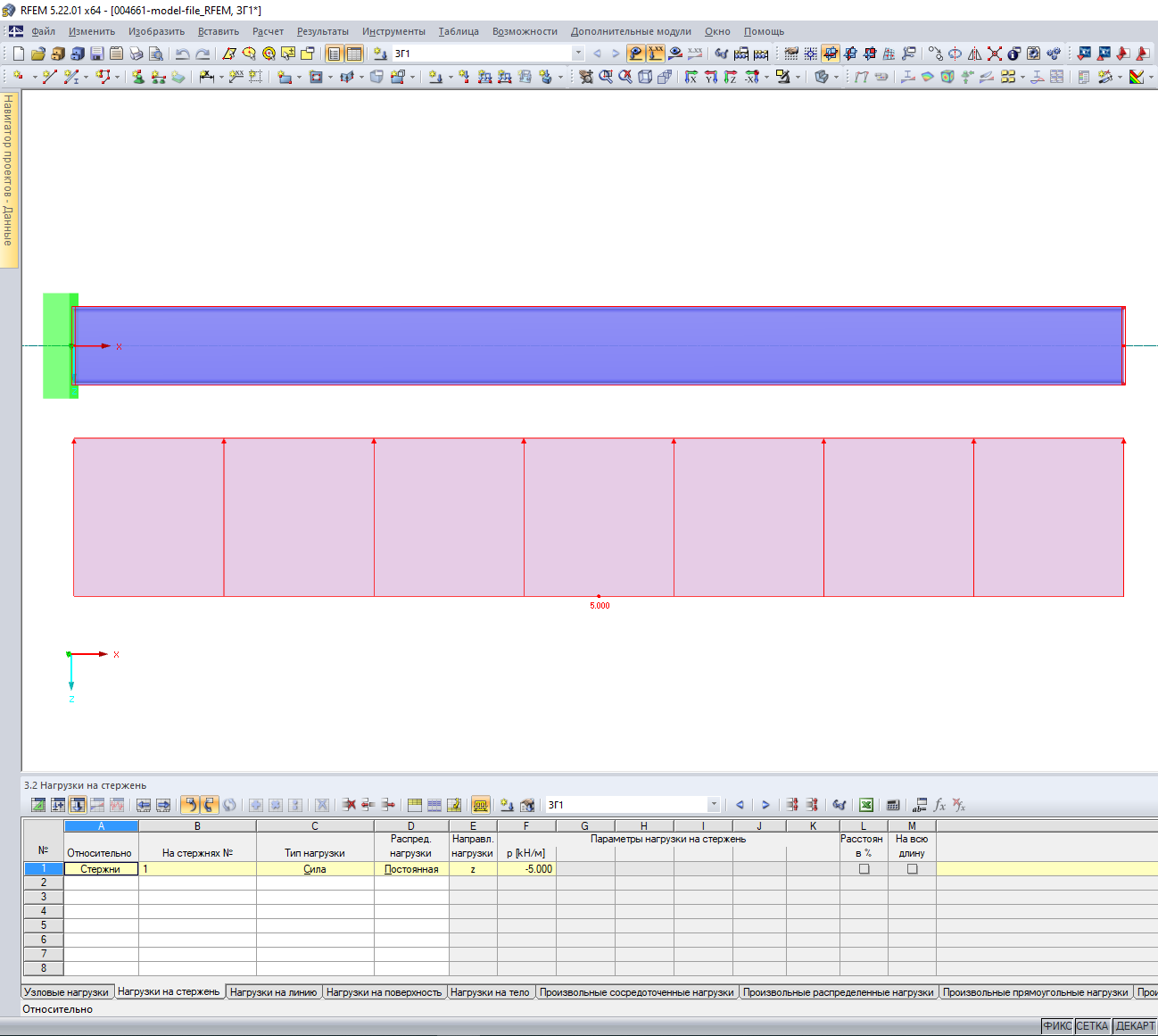Expand the display color settings dropdown arrow

1151,77
